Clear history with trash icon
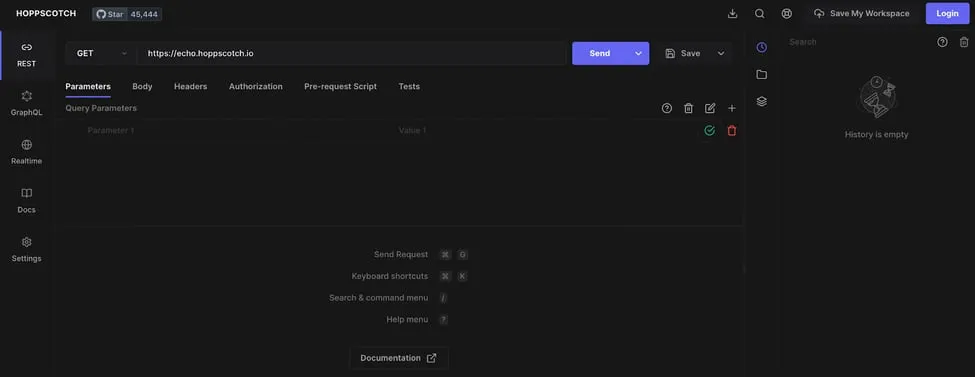The width and height of the screenshot is (975, 377). (x=964, y=42)
